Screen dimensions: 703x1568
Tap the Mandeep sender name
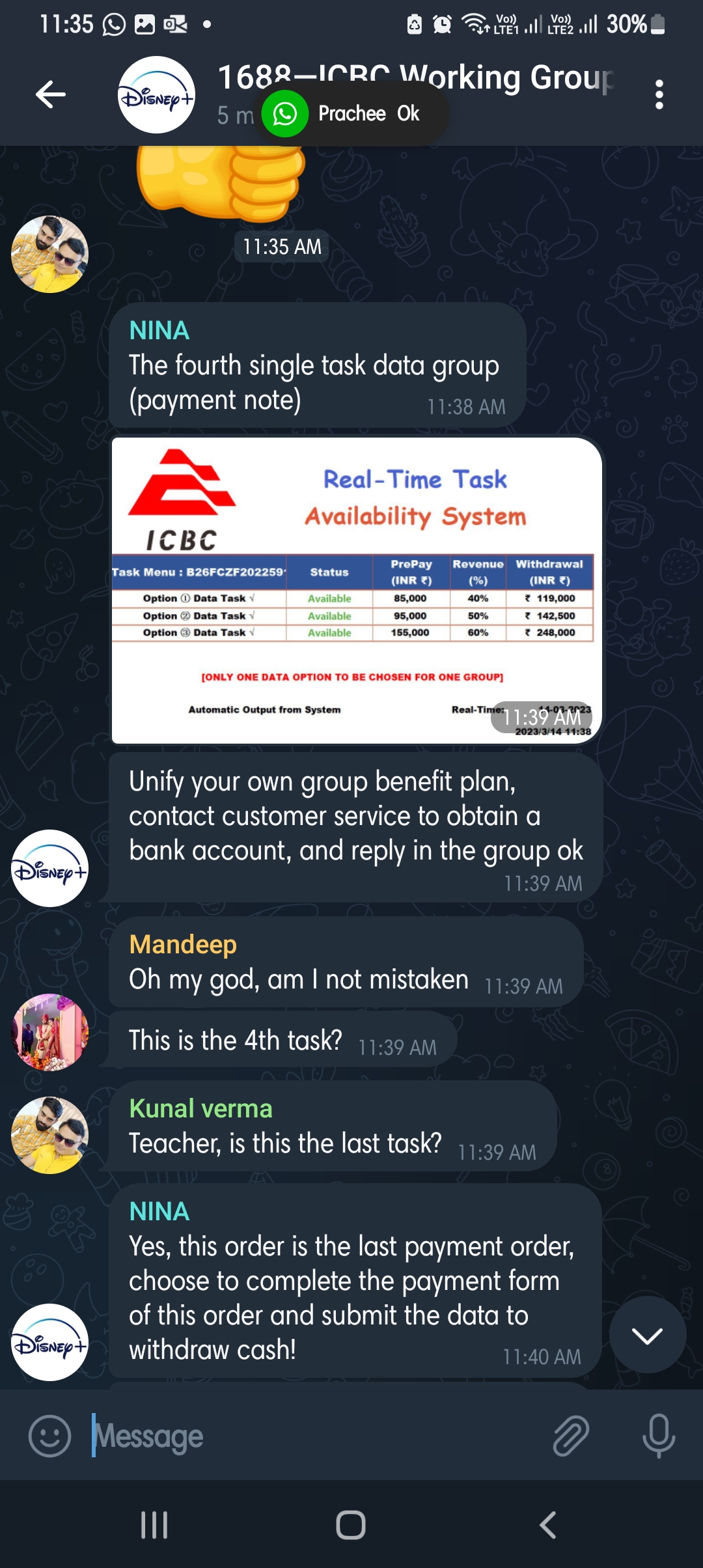[183, 944]
